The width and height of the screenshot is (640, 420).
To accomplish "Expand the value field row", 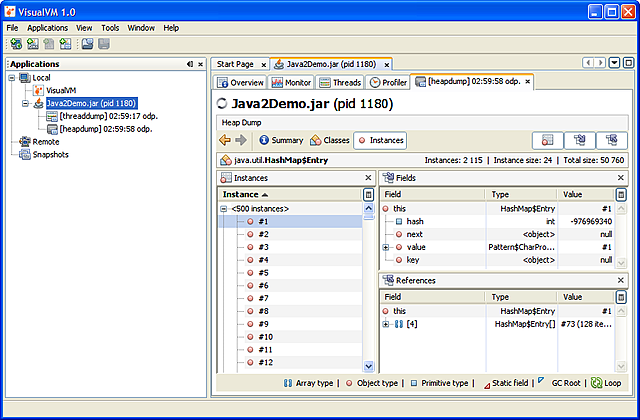I will pos(385,247).
